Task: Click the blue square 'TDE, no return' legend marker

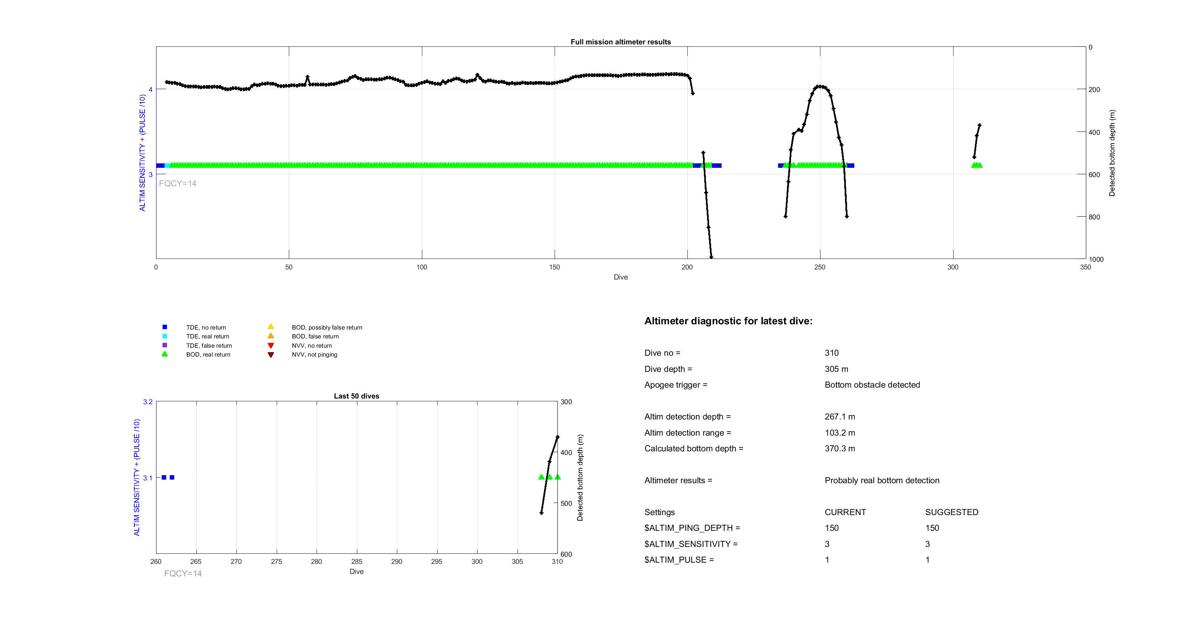Action: pyautogui.click(x=165, y=327)
